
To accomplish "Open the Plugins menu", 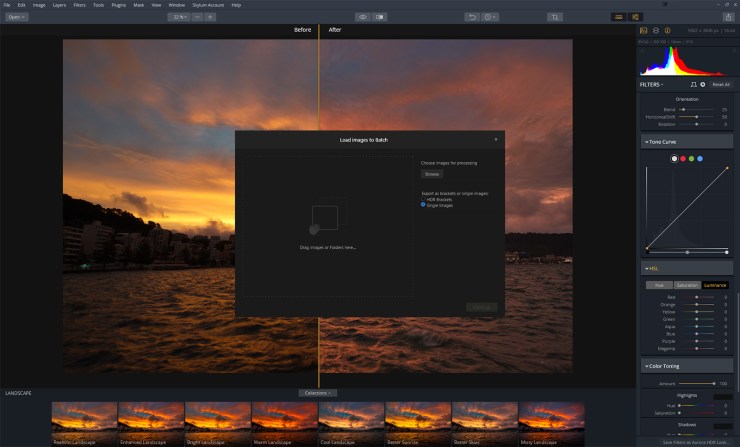I will coord(118,5).
